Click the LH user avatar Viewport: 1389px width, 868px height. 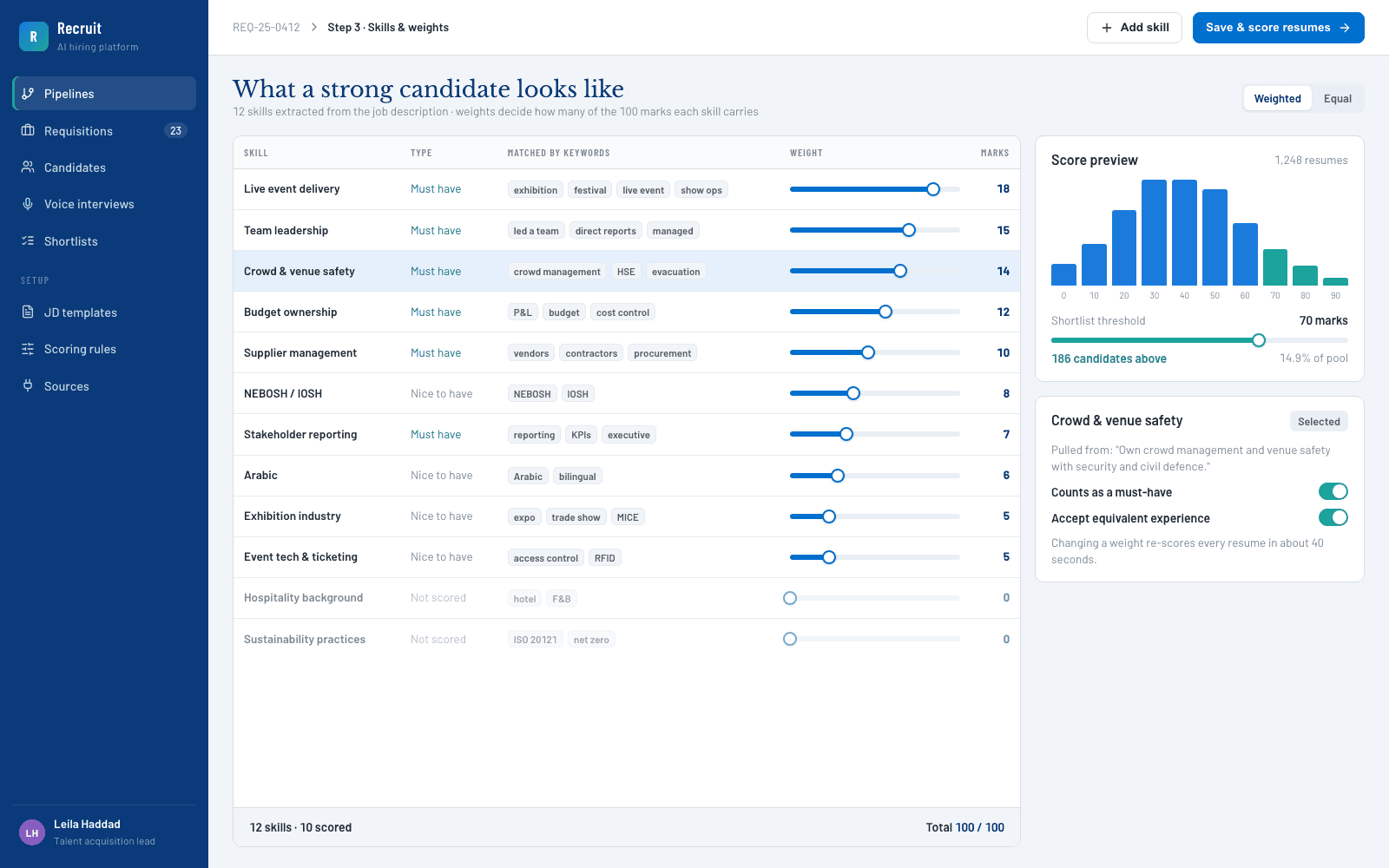tap(32, 832)
